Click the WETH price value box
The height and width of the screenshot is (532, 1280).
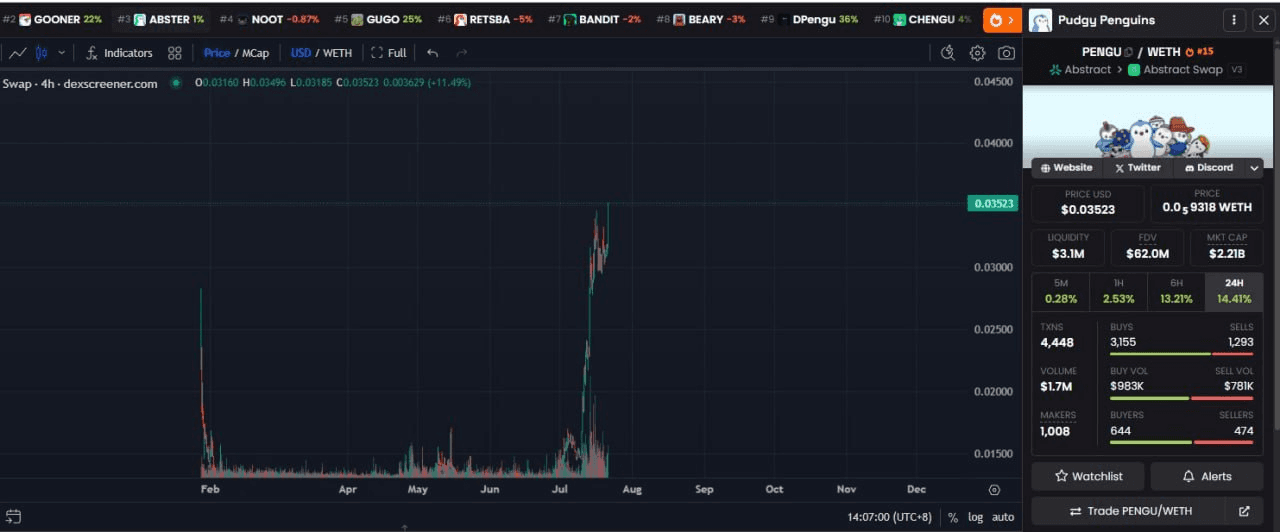tap(1207, 203)
